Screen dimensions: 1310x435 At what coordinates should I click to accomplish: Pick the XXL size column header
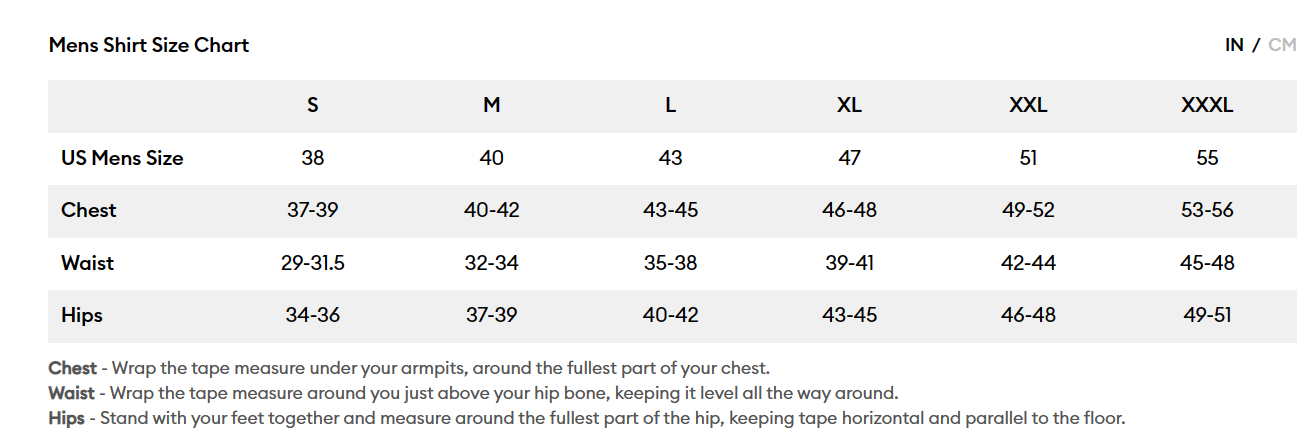[1028, 105]
